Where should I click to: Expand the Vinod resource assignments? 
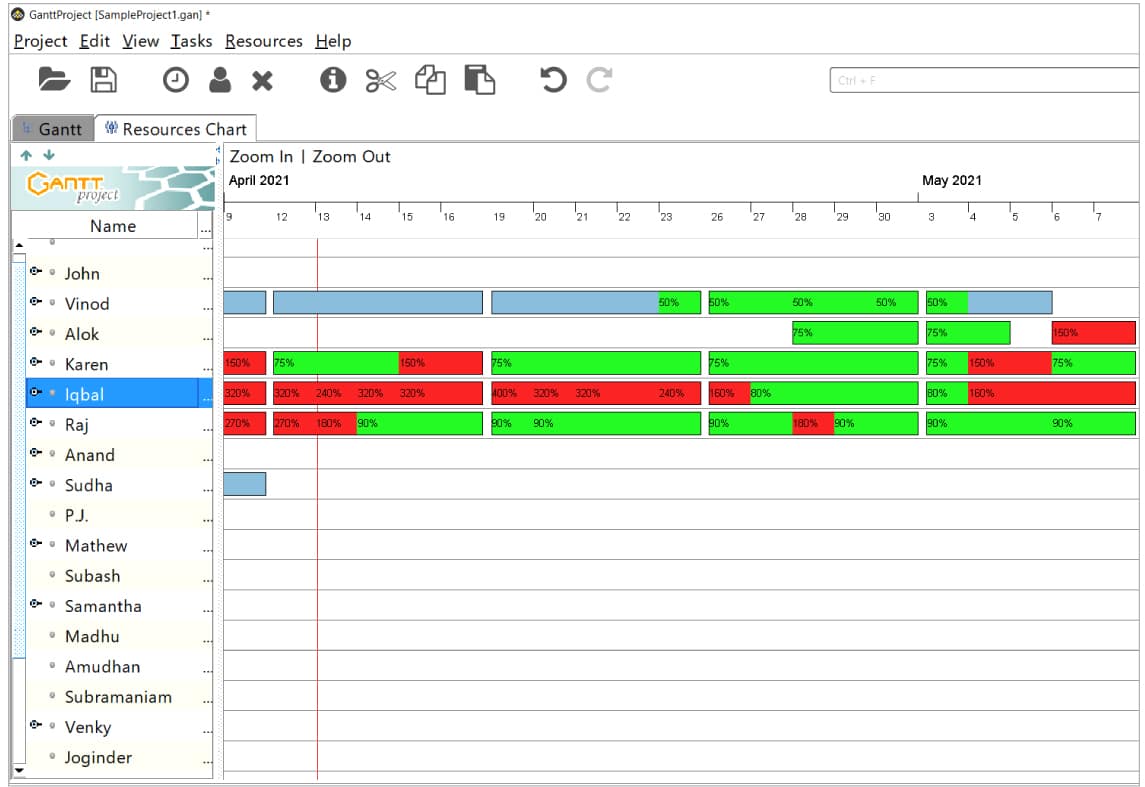pos(36,302)
